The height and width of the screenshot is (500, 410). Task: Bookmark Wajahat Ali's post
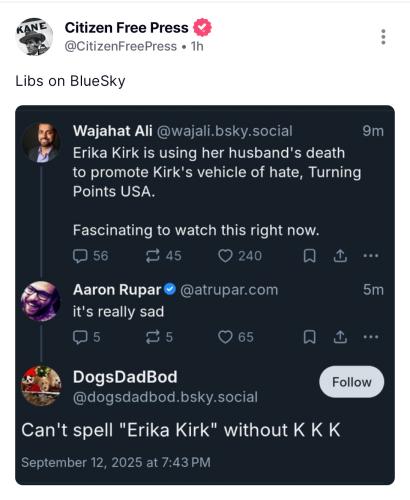310,256
